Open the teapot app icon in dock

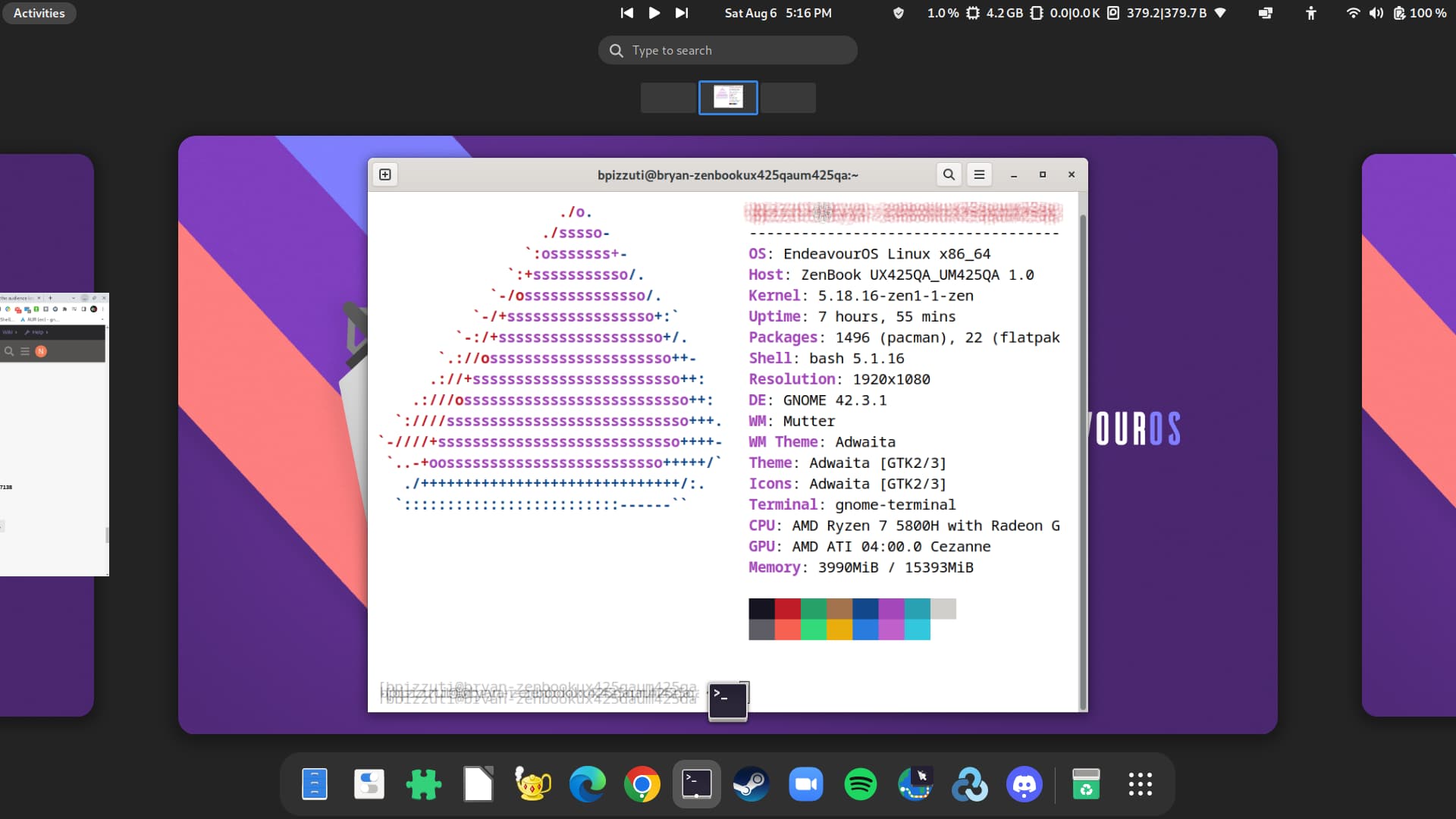point(533,784)
